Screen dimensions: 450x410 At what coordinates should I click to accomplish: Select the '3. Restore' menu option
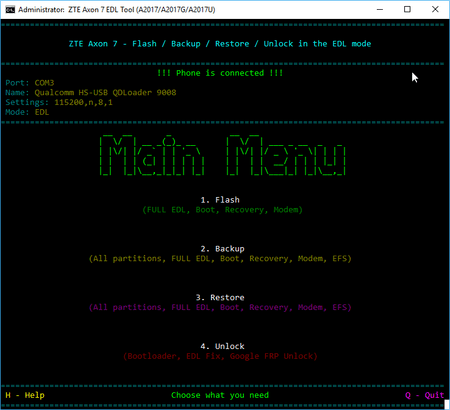tap(220, 297)
